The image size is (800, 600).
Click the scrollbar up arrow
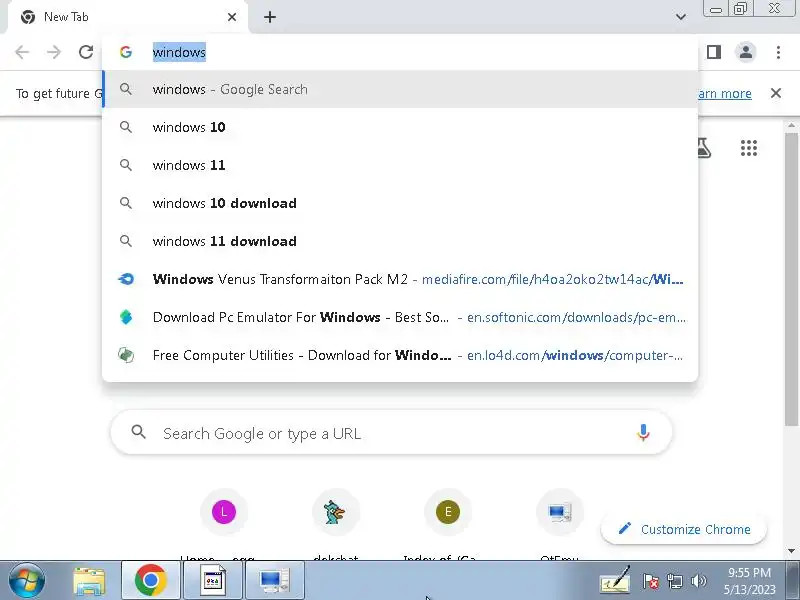tap(791, 125)
